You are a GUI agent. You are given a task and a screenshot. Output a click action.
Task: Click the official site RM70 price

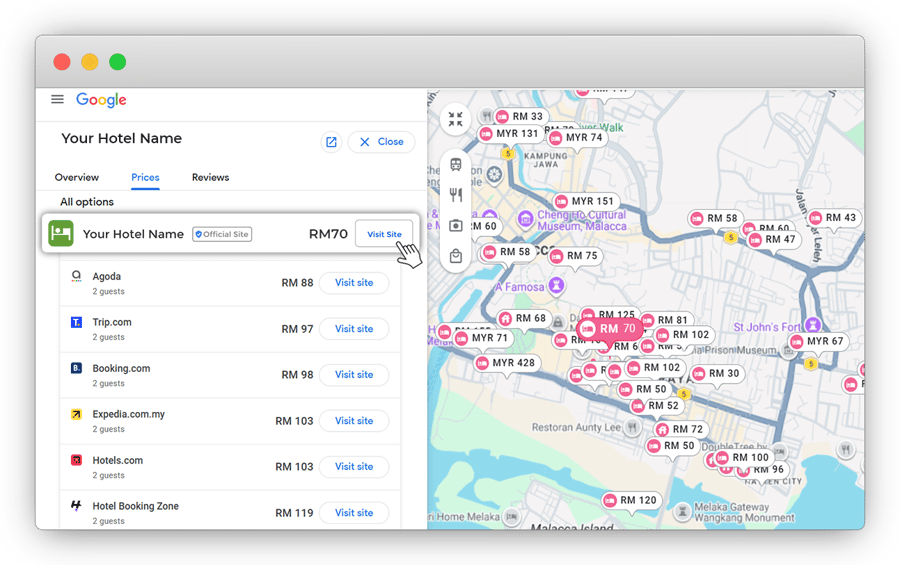point(328,234)
